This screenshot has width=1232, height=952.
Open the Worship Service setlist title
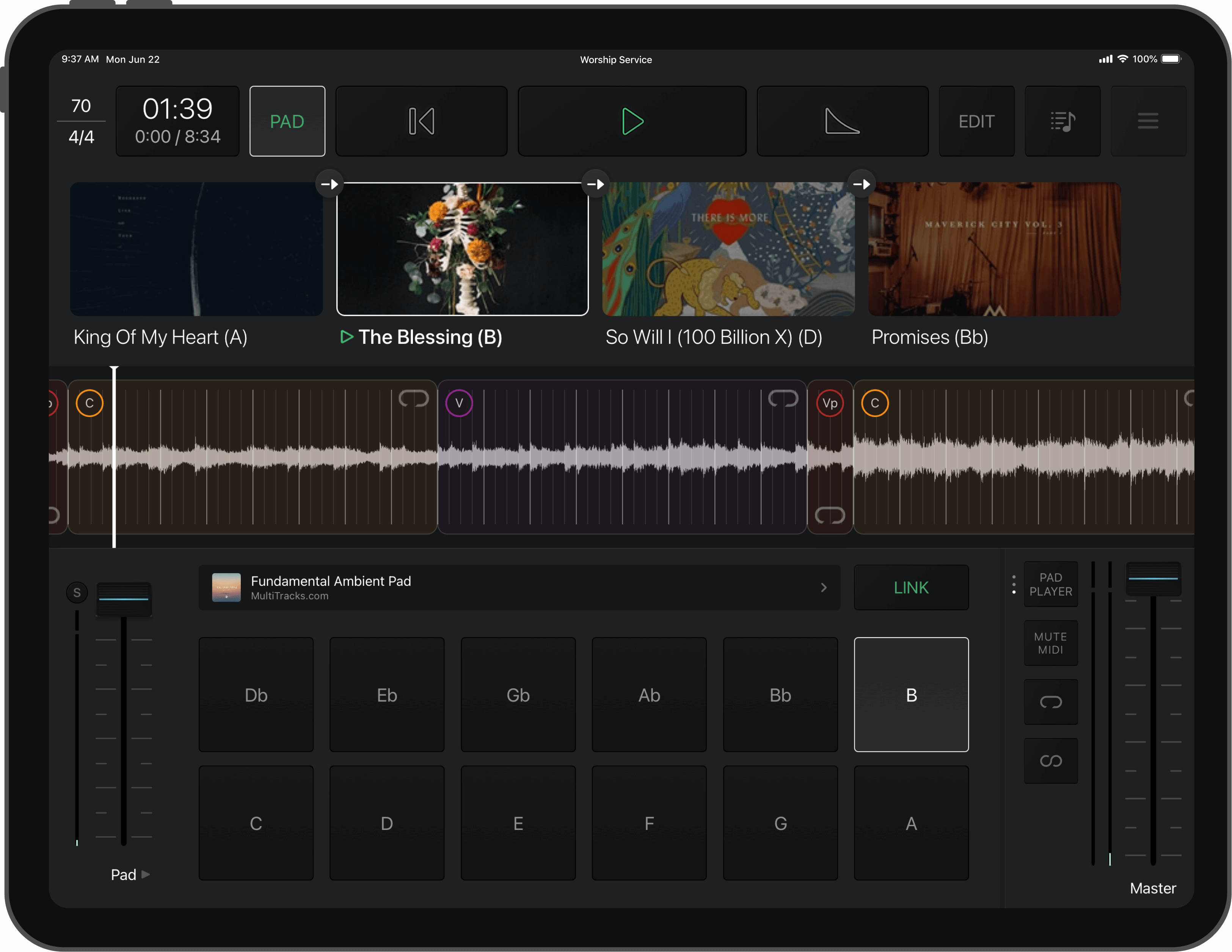[x=616, y=59]
